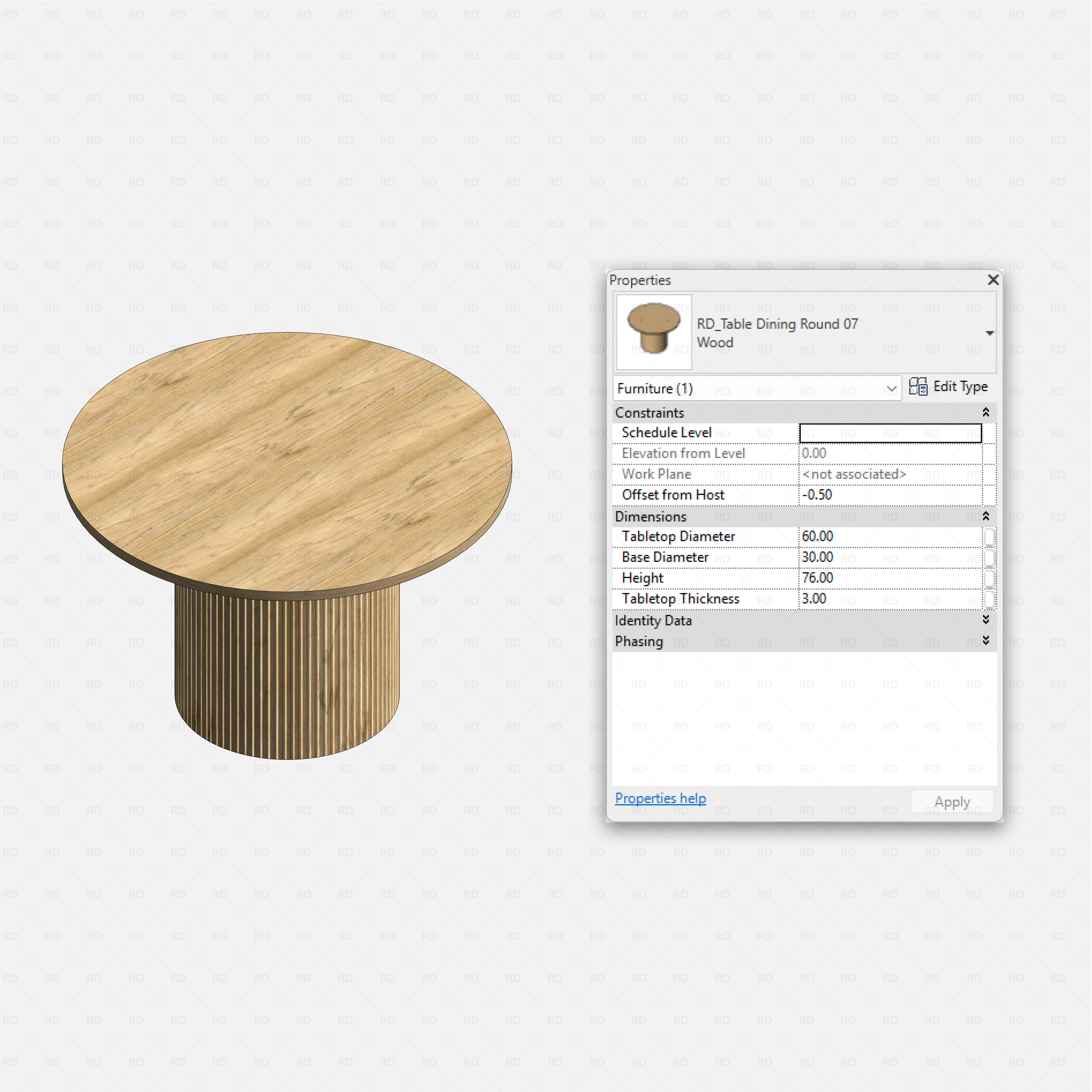1092x1092 pixels.
Task: Collapse the Dimensions section
Action: pyautogui.click(x=986, y=516)
